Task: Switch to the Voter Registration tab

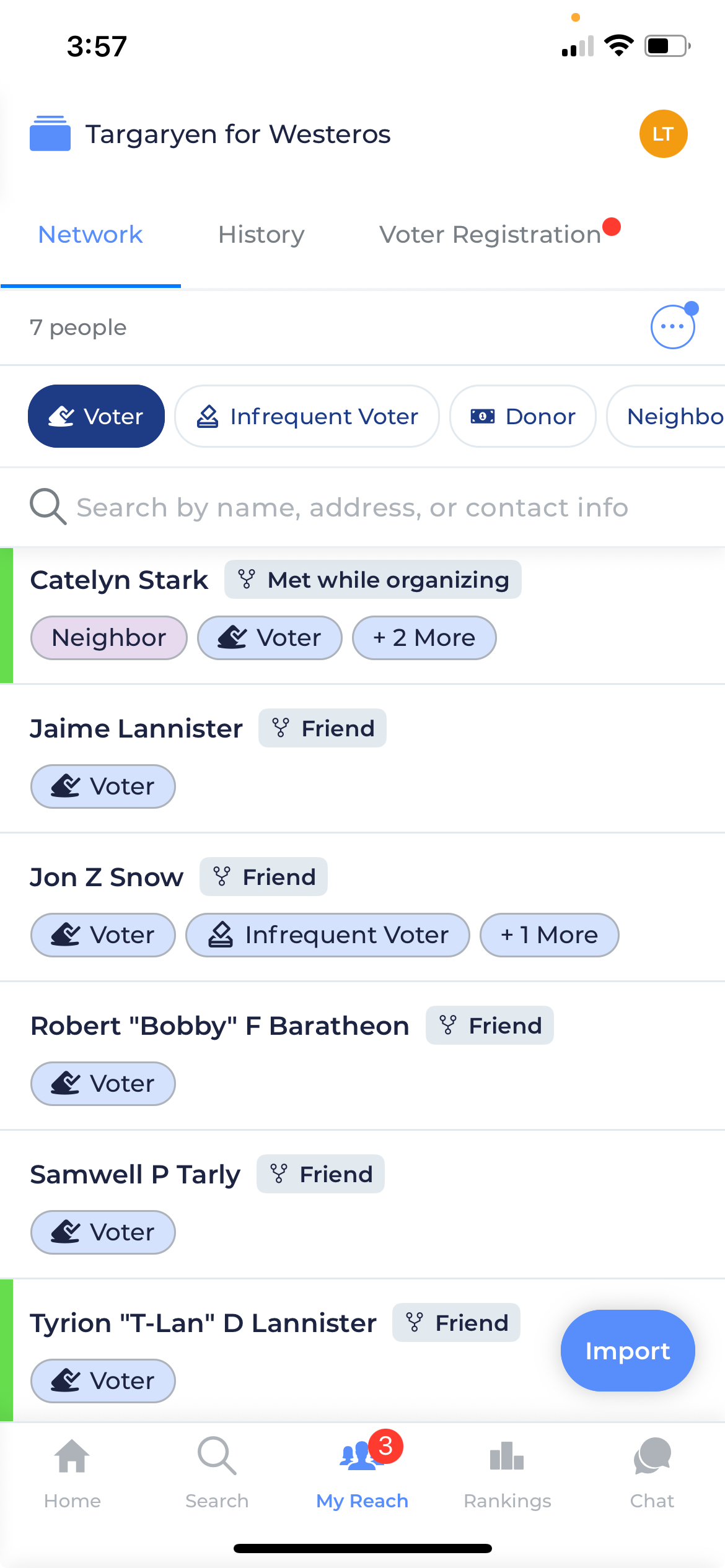Action: (x=490, y=235)
